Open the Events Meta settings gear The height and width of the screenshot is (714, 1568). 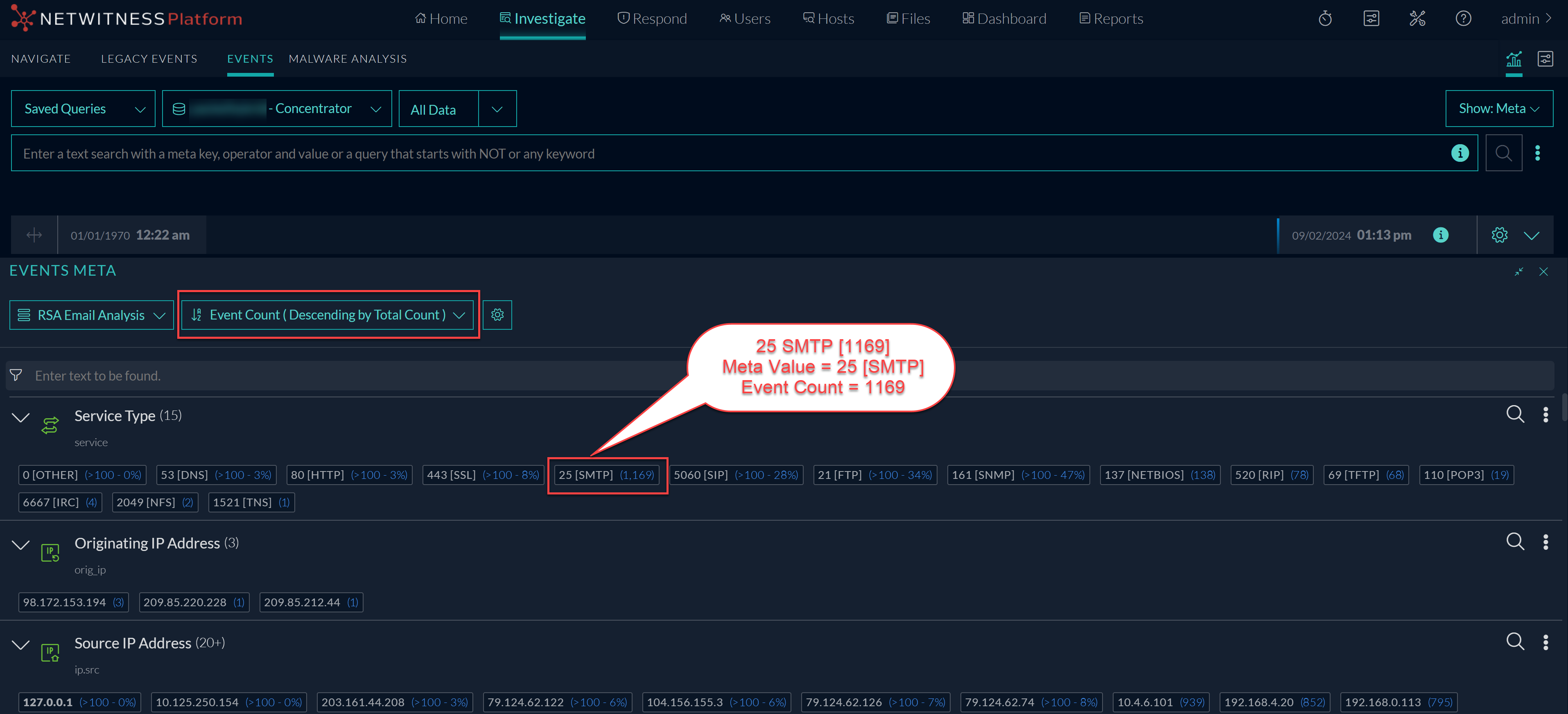coord(497,315)
